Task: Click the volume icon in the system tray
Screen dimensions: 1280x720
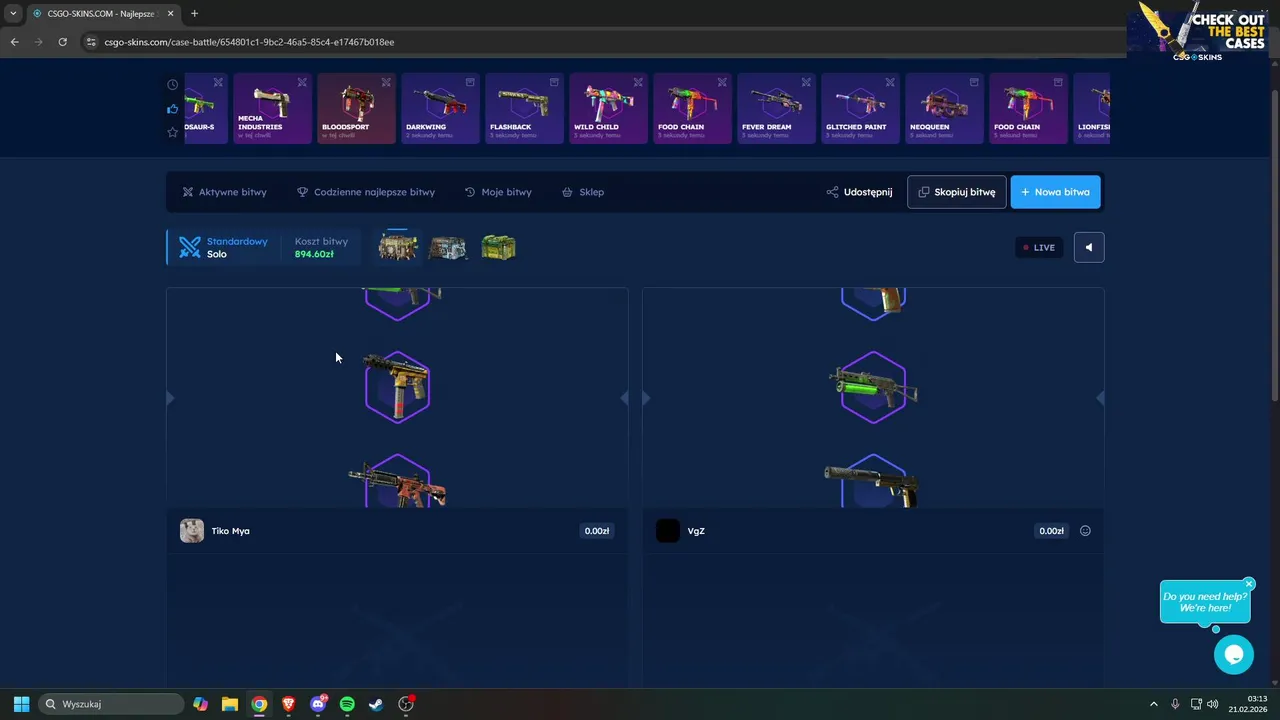Action: (1213, 704)
